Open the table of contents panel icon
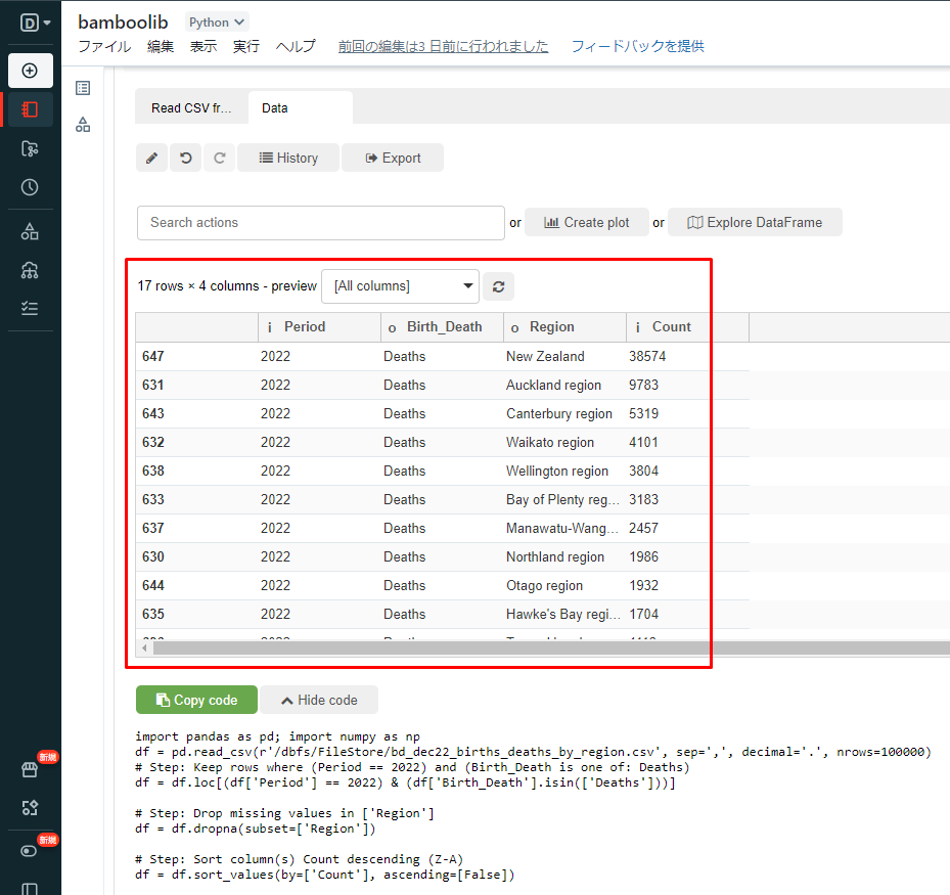This screenshot has height=895, width=950. coord(83,88)
